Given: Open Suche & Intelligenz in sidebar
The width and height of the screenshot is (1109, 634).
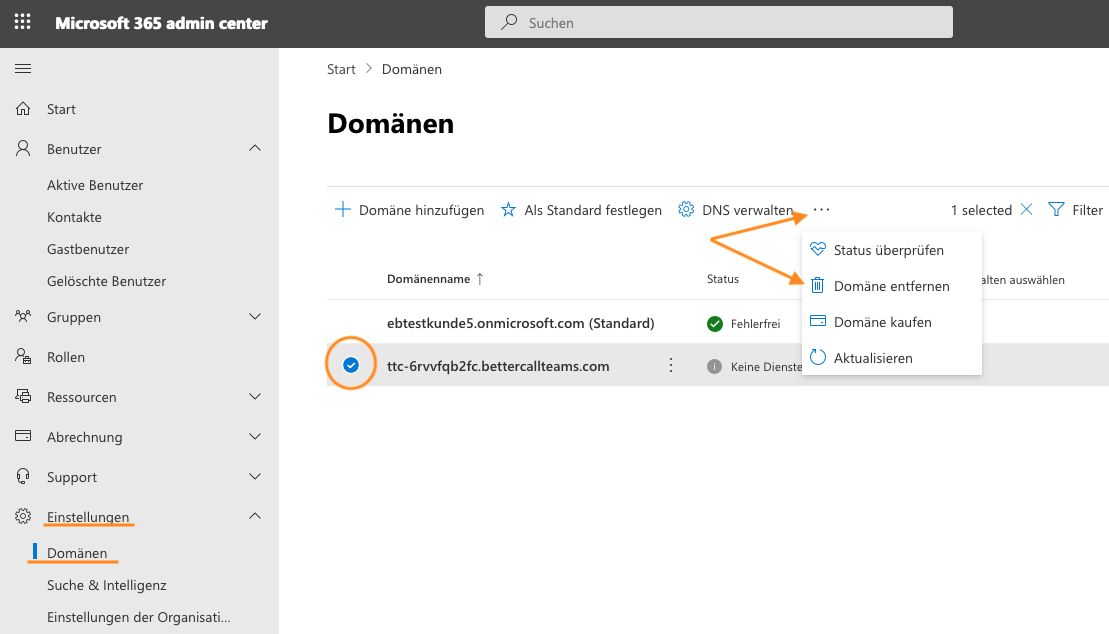Looking at the screenshot, I should pyautogui.click(x=107, y=585).
